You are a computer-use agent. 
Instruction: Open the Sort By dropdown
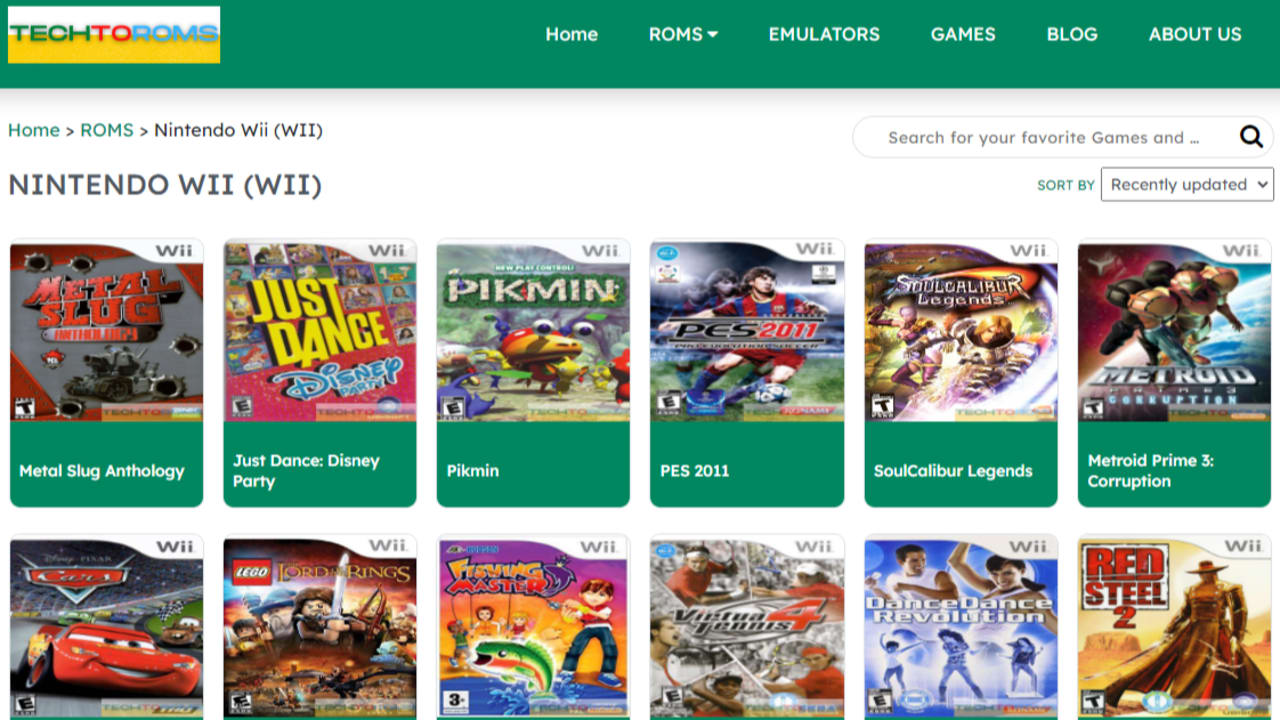point(1186,184)
